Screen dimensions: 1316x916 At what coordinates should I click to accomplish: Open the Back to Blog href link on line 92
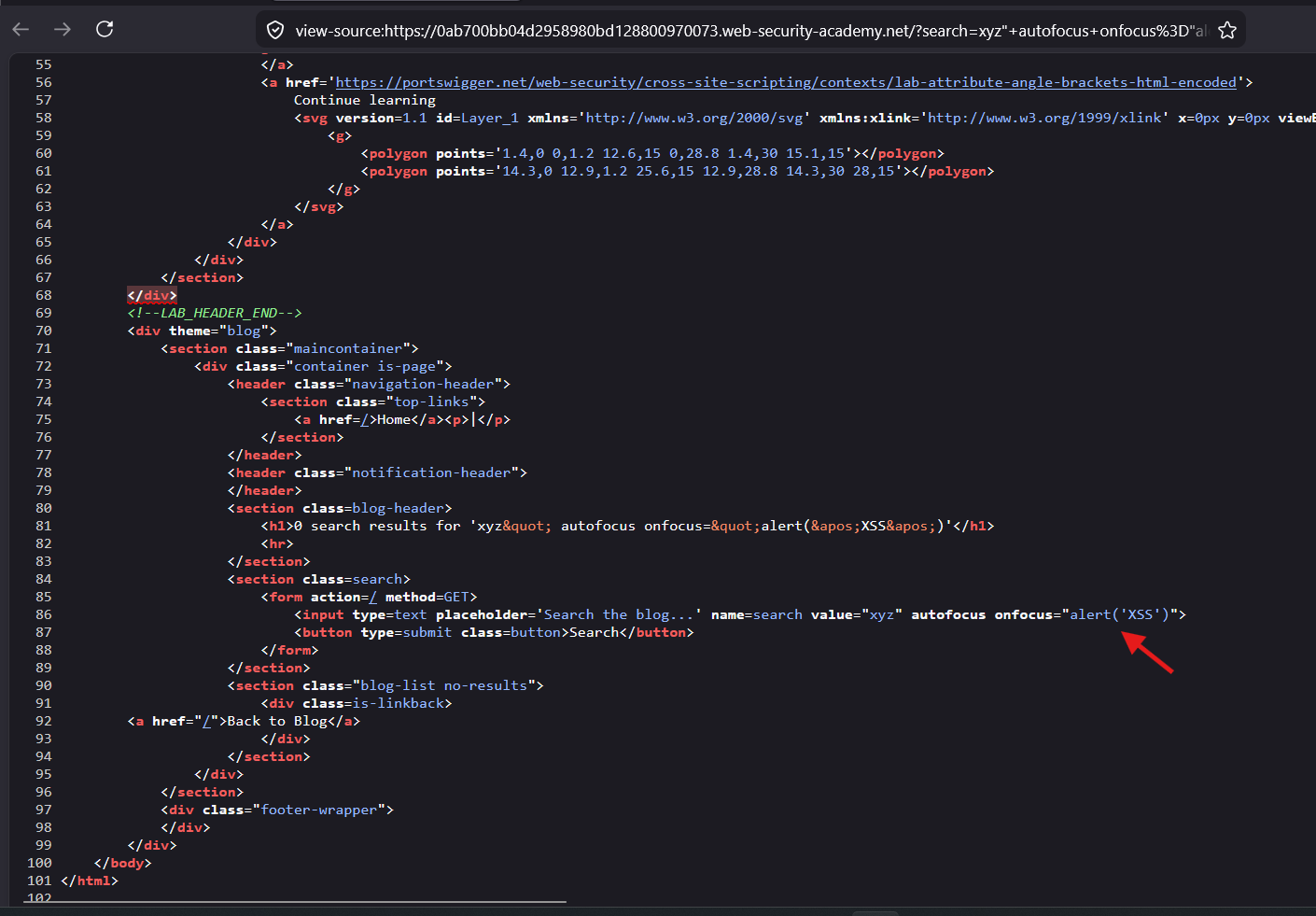click(206, 721)
